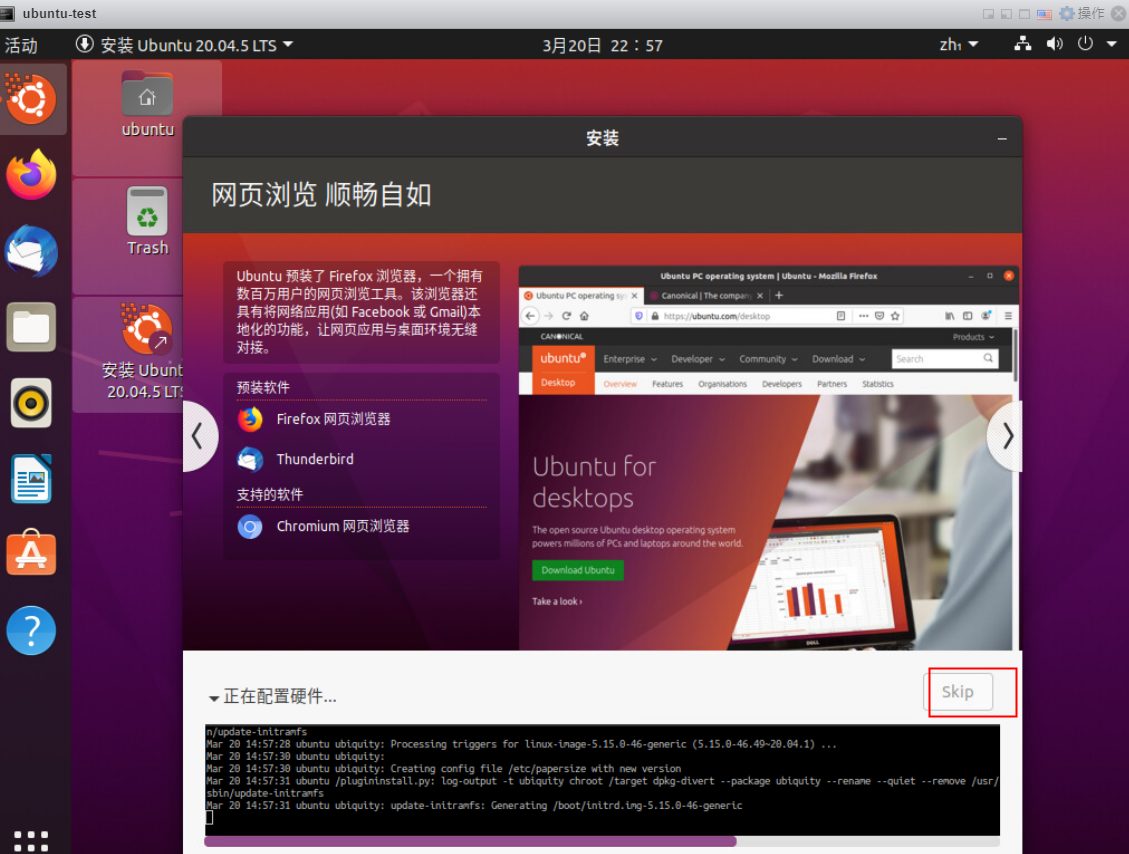The height and width of the screenshot is (854, 1129).
Task: Open the system menu arrow top right
Action: [1112, 44]
